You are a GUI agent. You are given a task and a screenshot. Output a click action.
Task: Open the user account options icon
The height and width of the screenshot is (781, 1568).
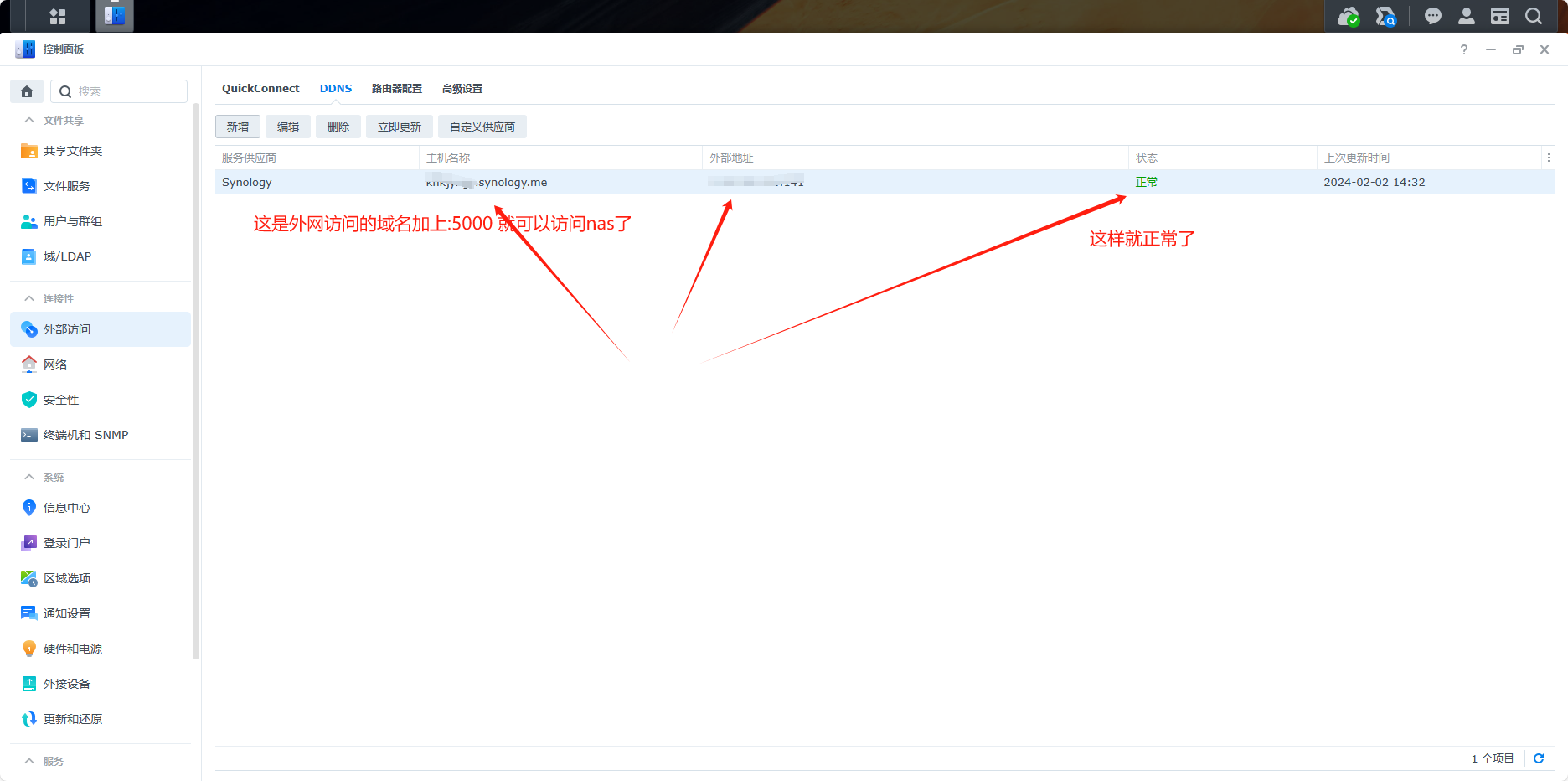pos(1466,16)
